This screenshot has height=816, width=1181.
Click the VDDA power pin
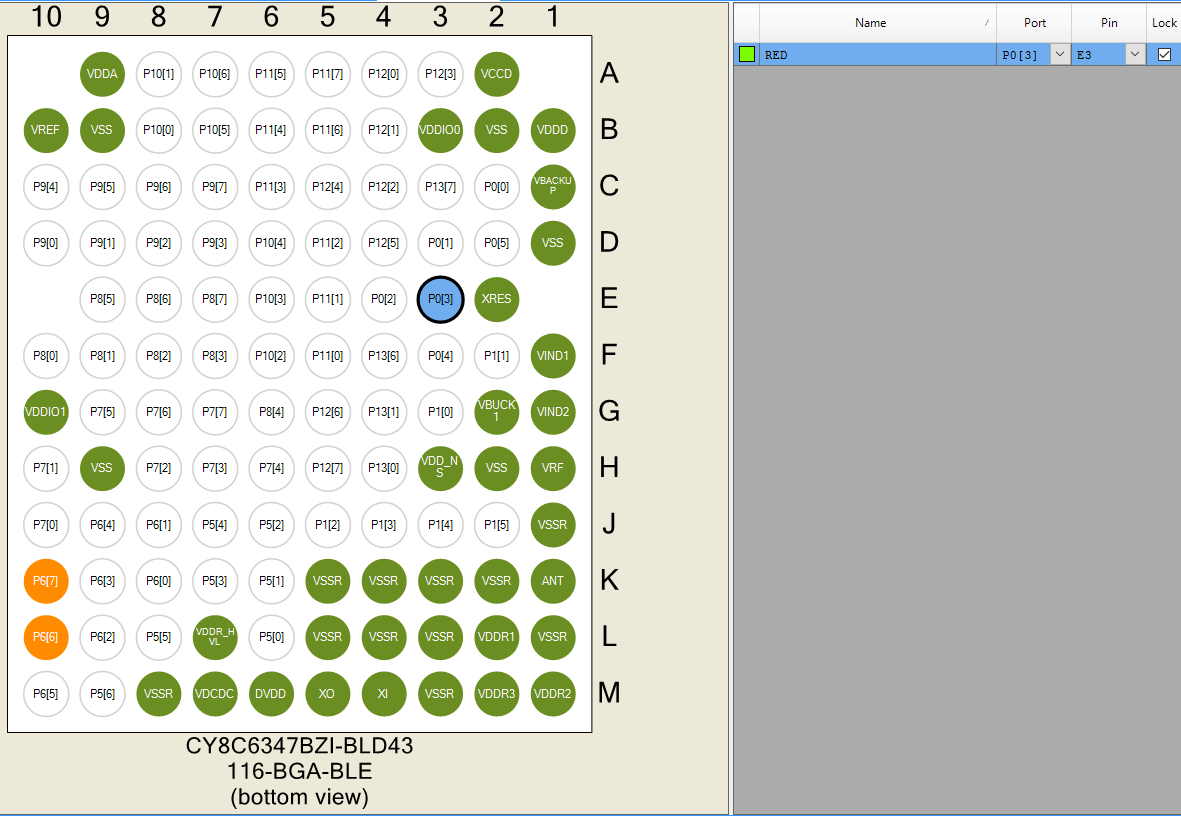click(102, 74)
